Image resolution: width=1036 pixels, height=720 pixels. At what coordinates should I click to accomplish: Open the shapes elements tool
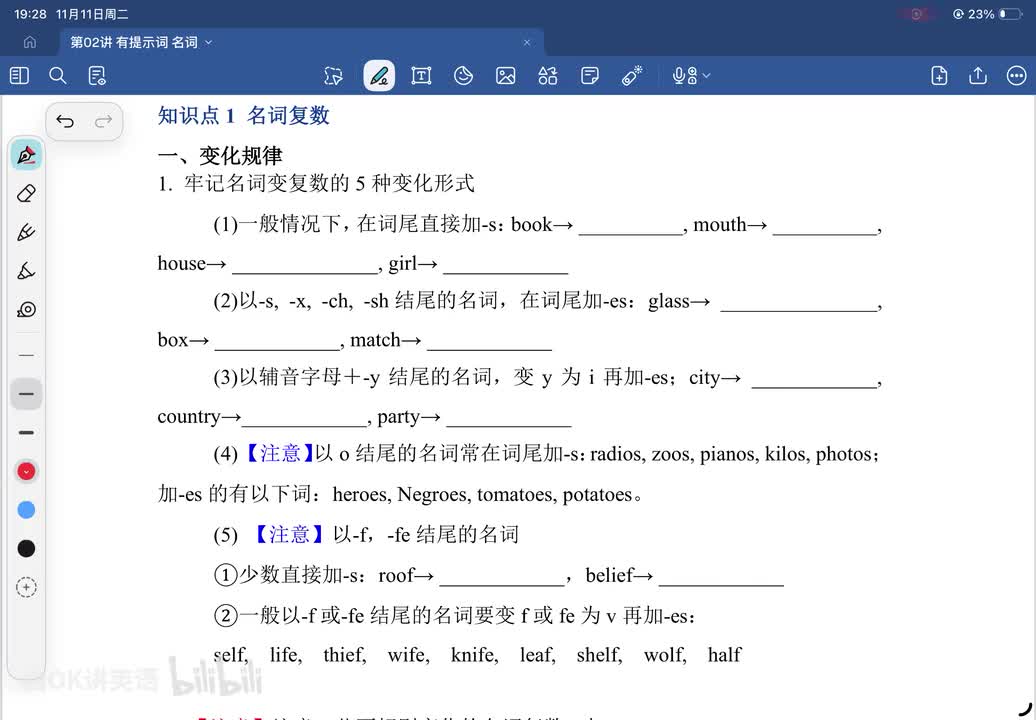click(x=548, y=76)
